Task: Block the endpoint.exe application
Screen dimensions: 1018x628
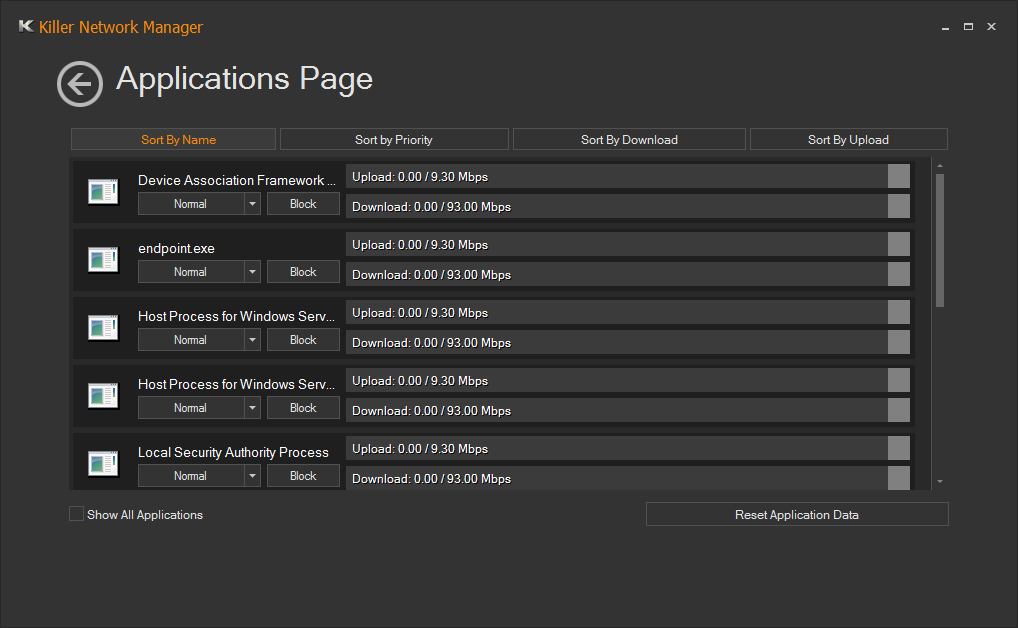Action: point(303,272)
